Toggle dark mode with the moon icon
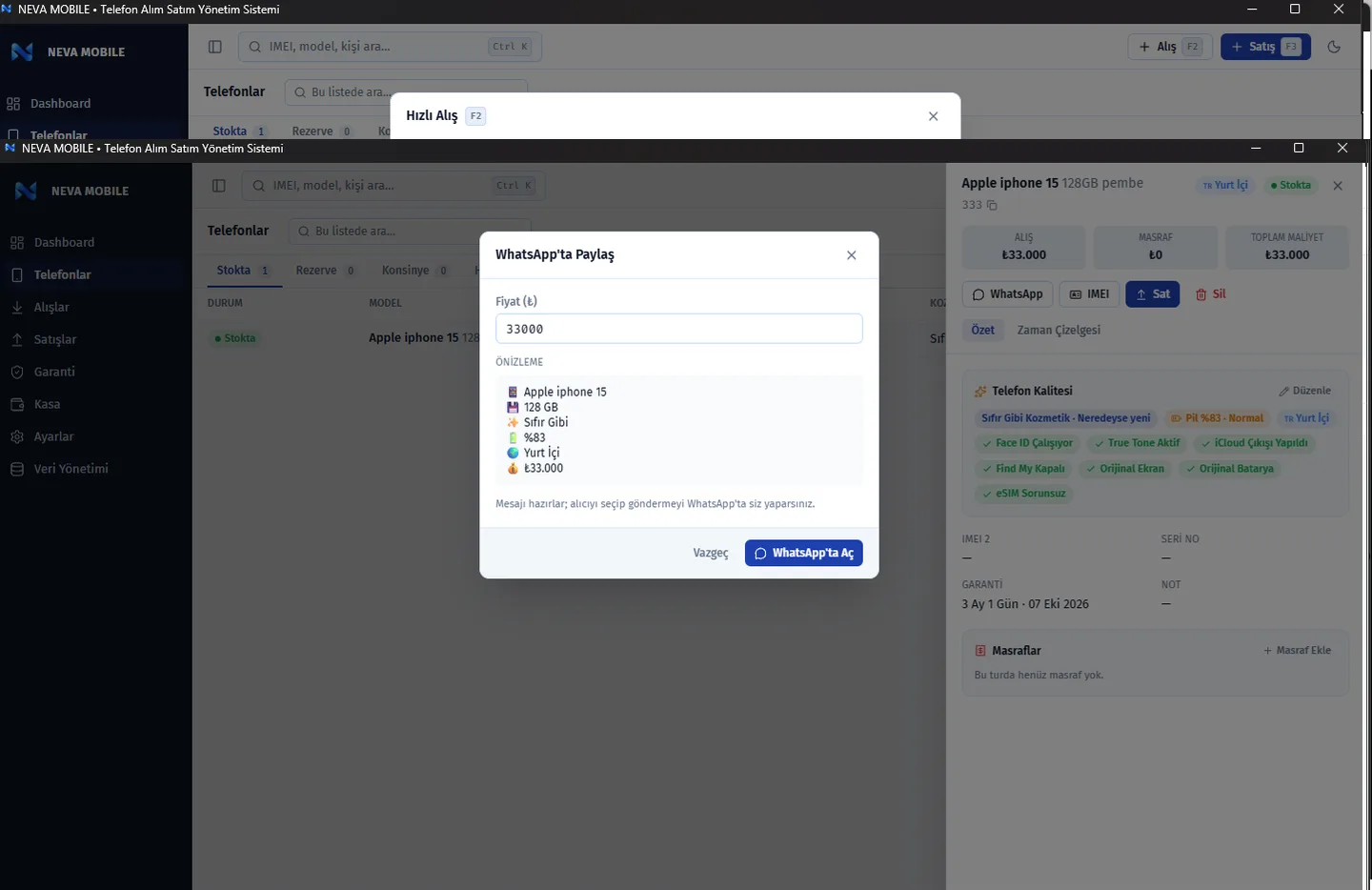 click(x=1334, y=47)
